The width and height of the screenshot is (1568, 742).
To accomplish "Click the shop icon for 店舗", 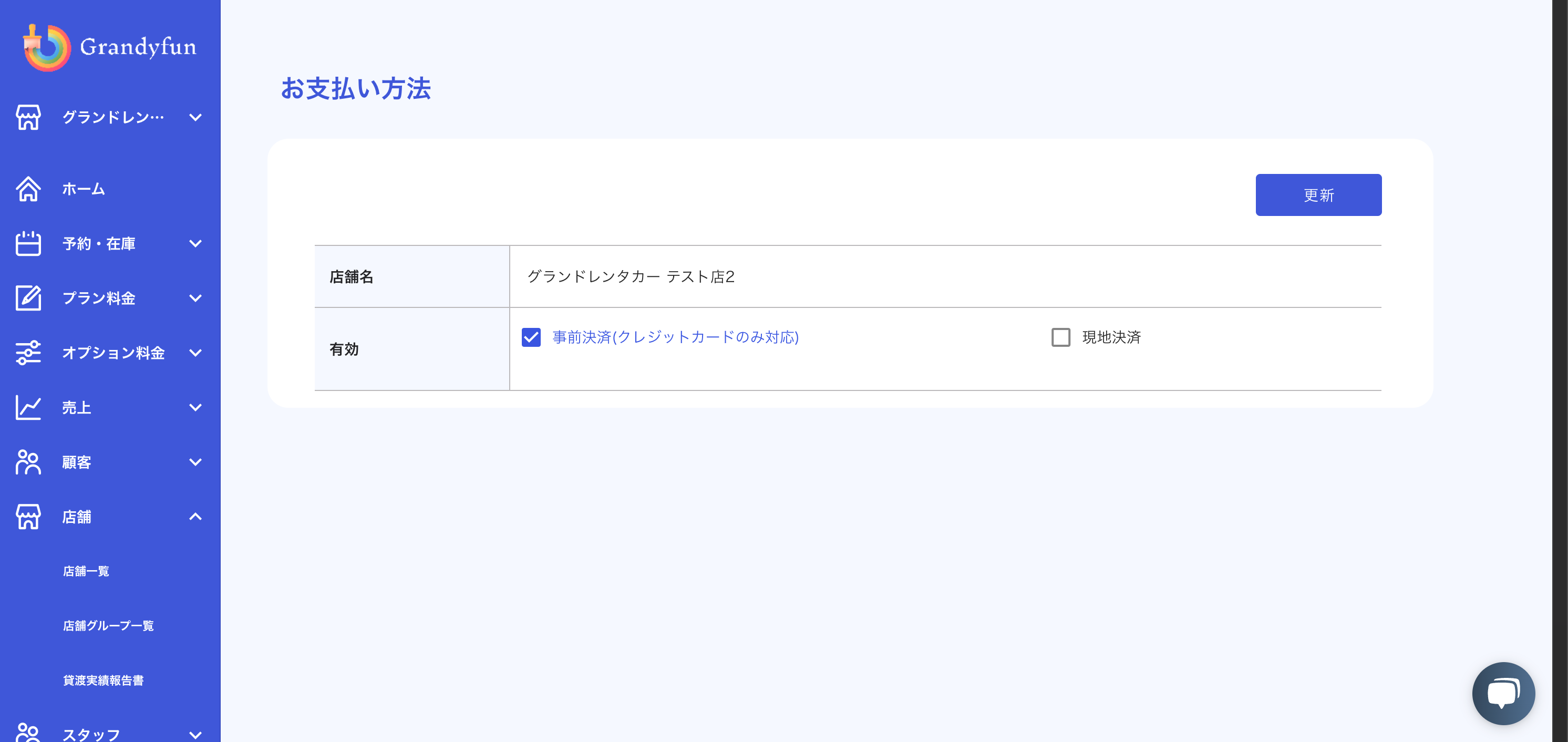I will 28,517.
